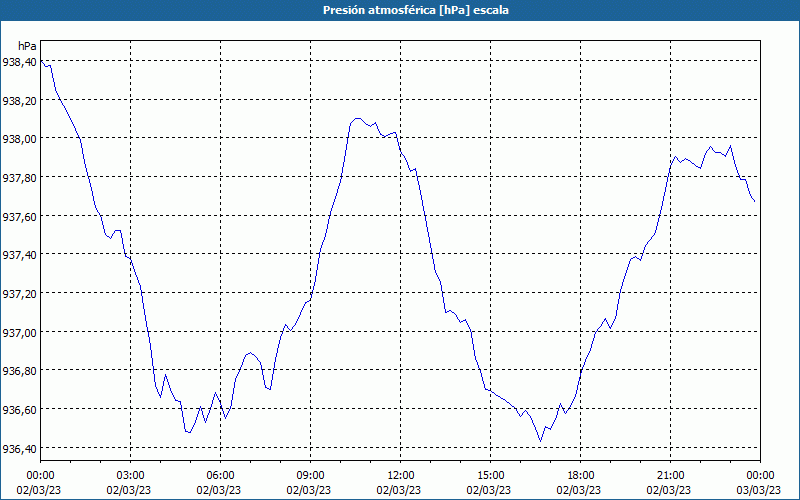Select the 06:00 time label
This screenshot has height=500, width=800.
tap(220, 476)
